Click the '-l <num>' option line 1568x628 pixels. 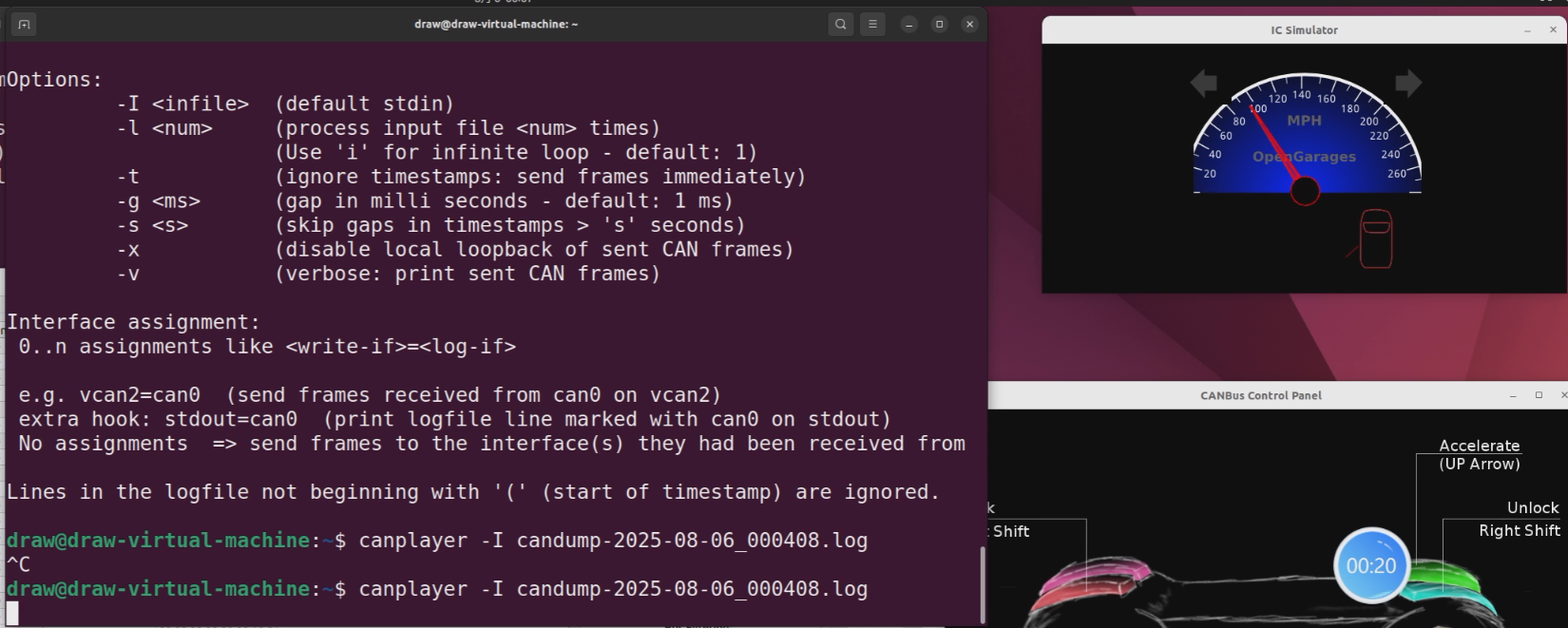389,128
